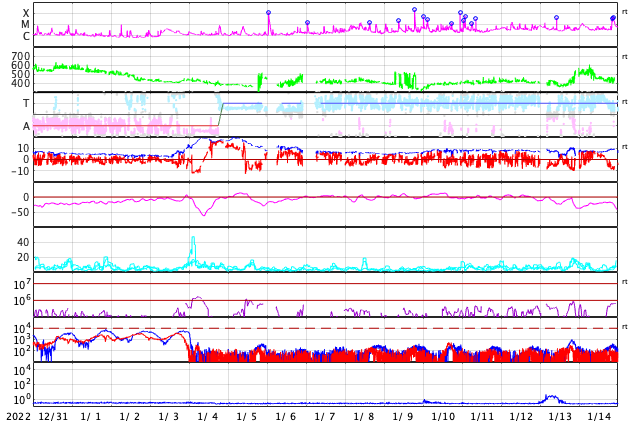634x424 pixels.
Task: Click 10^2 tick on the red-blue flux plot
Action: coord(22,352)
